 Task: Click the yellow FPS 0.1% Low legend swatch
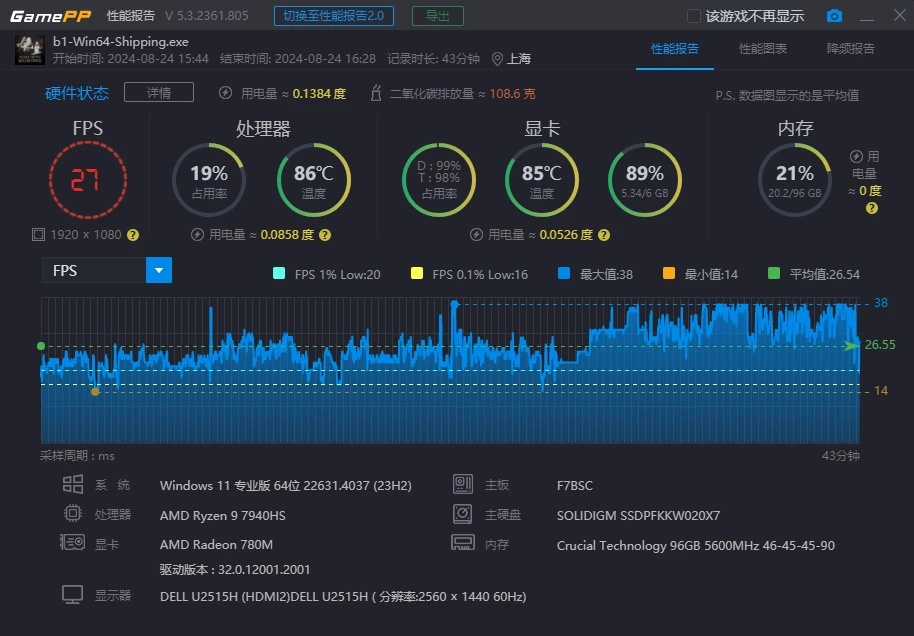click(x=417, y=273)
